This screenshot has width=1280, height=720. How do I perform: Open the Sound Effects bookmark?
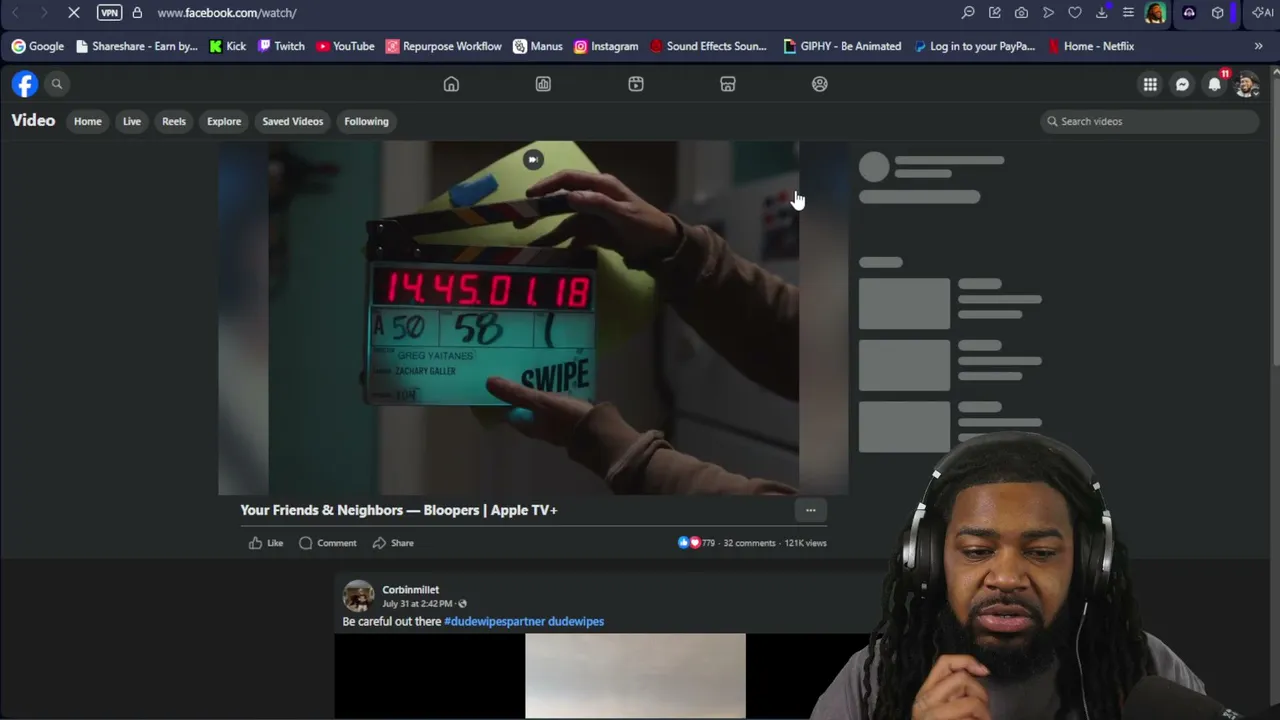coord(708,46)
